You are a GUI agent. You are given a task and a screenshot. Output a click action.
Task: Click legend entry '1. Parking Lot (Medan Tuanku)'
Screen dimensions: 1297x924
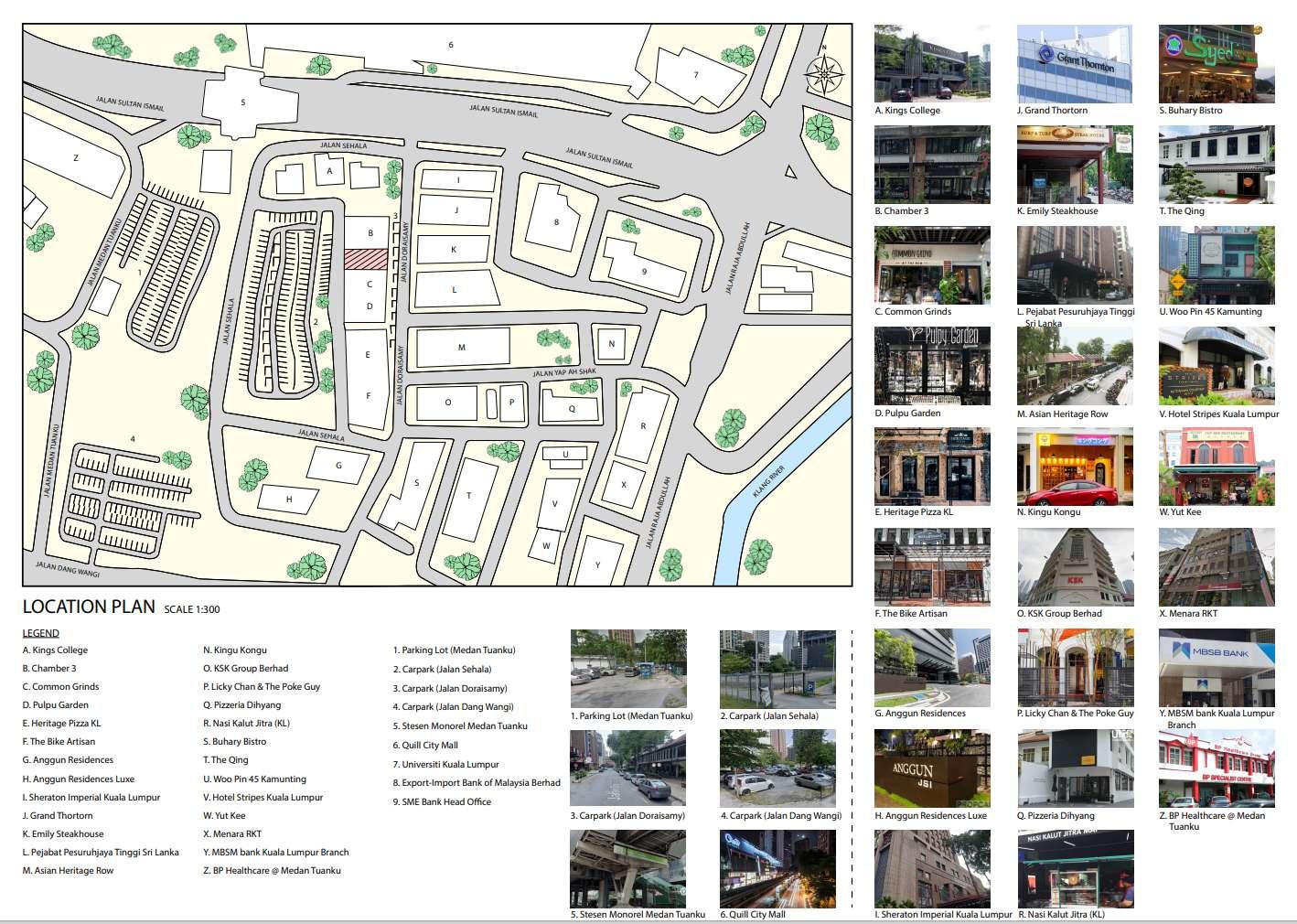[x=455, y=650]
